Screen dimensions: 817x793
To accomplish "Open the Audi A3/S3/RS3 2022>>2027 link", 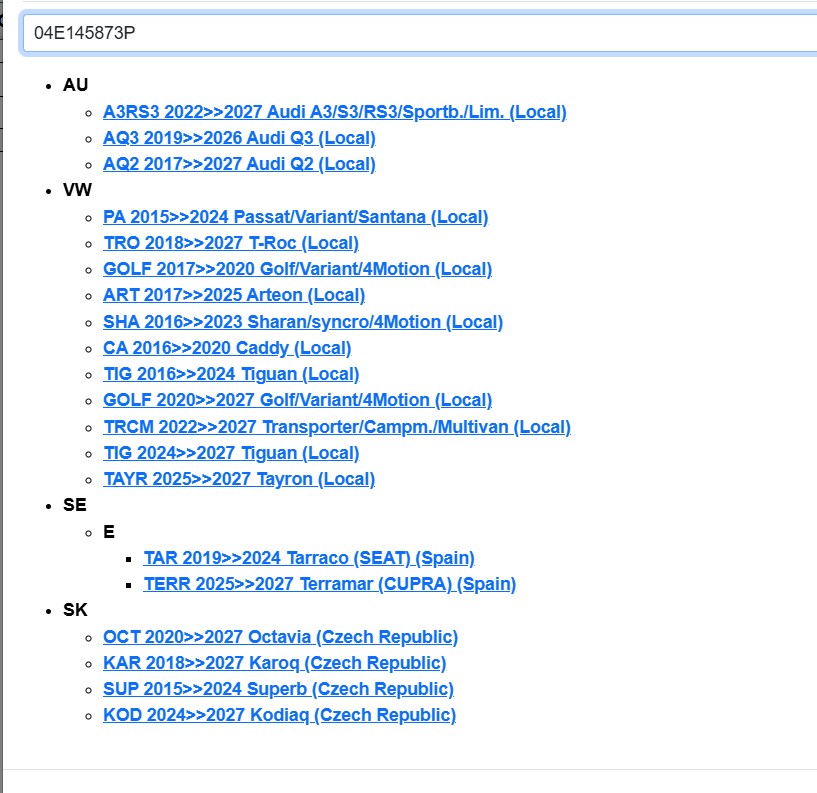I will [334, 112].
